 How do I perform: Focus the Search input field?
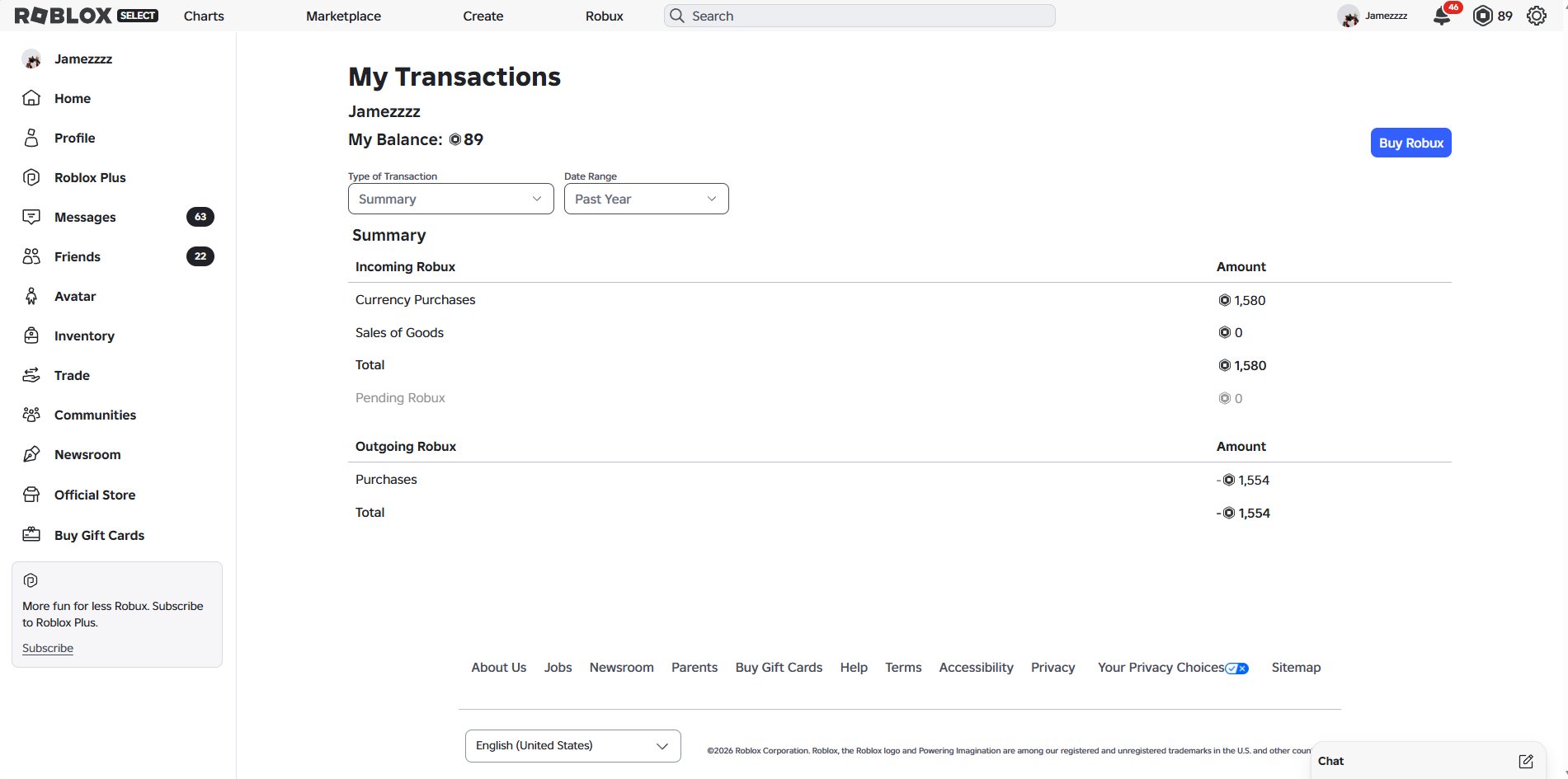pos(859,16)
